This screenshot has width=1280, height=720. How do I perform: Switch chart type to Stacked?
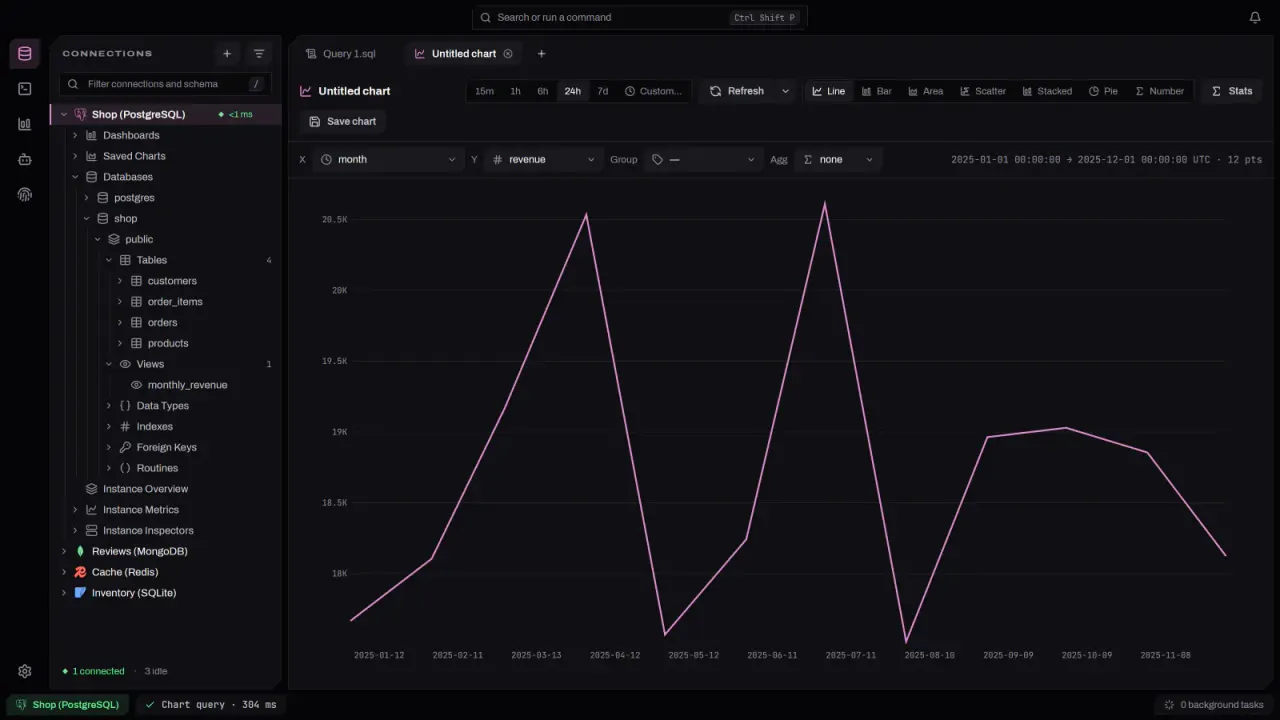pos(1047,91)
